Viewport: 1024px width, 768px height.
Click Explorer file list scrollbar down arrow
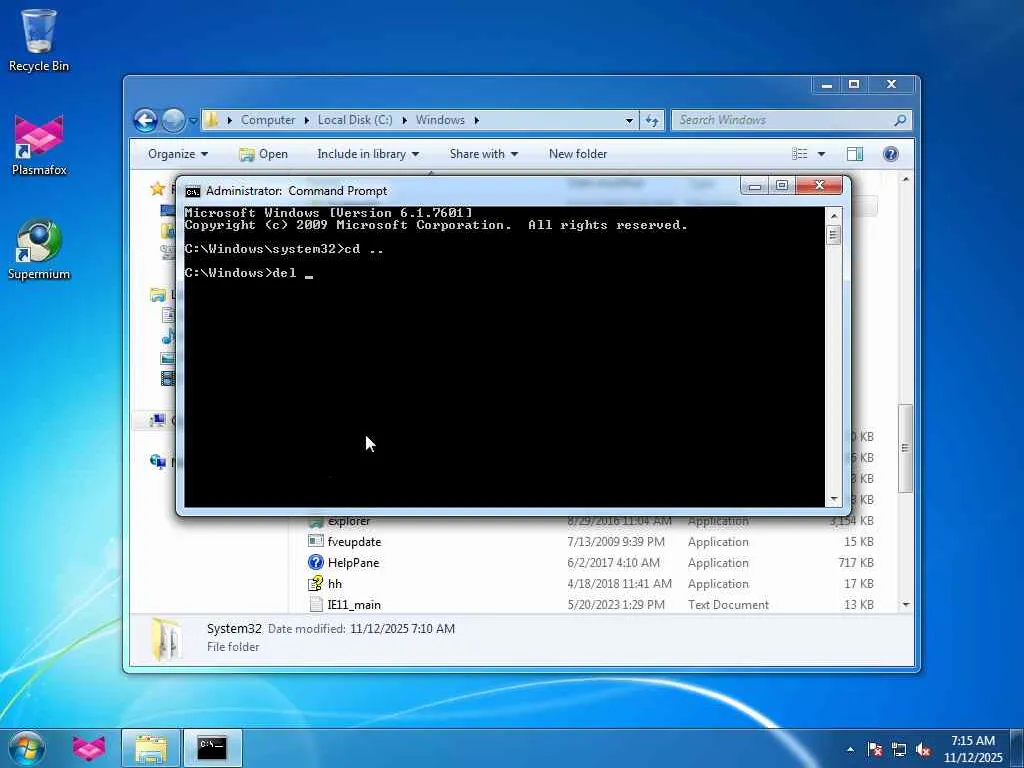[x=906, y=605]
